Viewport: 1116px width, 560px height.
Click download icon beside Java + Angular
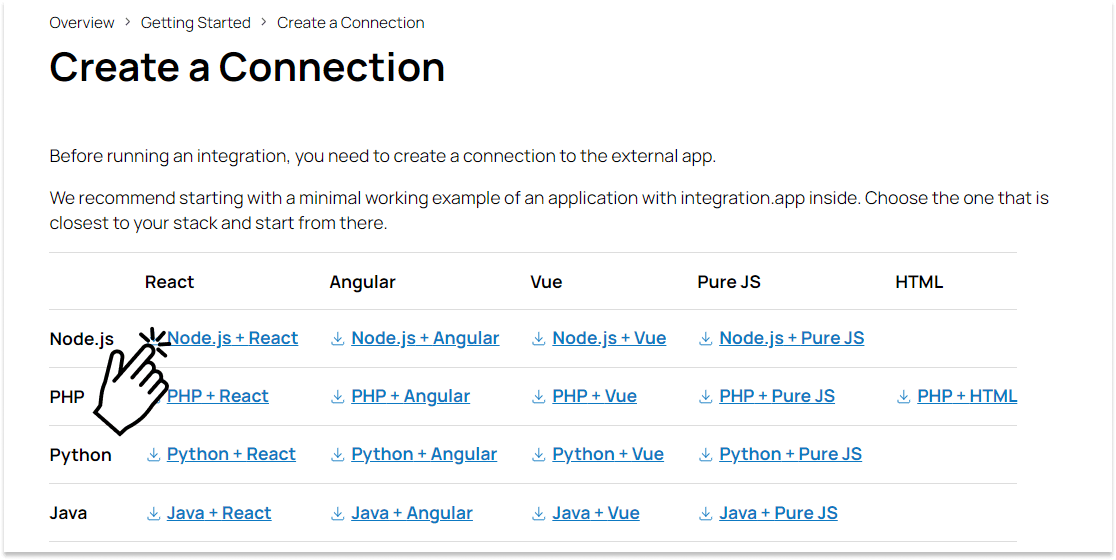[337, 514]
